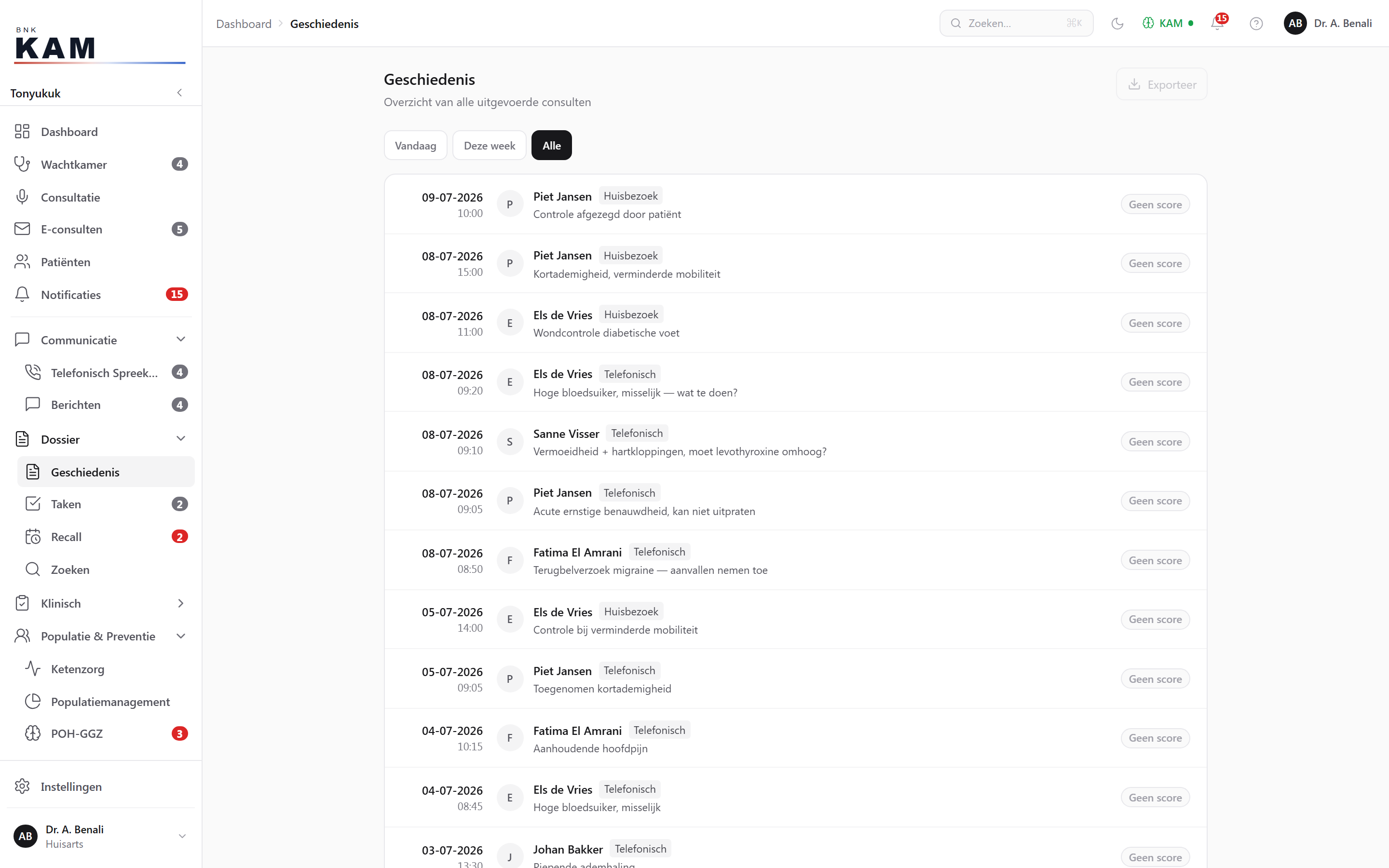Open POH-GGZ brain icon
The width and height of the screenshot is (1389, 868).
pos(33,733)
